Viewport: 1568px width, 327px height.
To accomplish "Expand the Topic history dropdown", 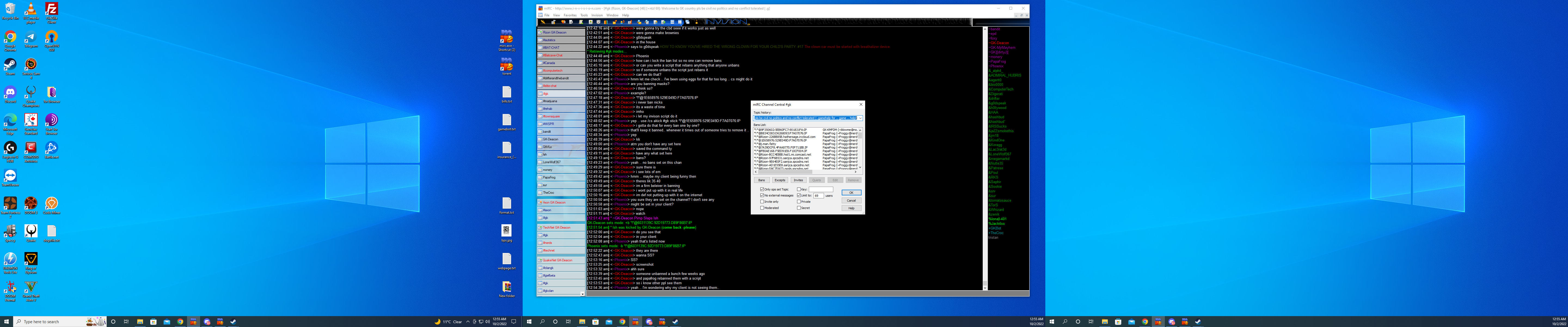I will [861, 118].
